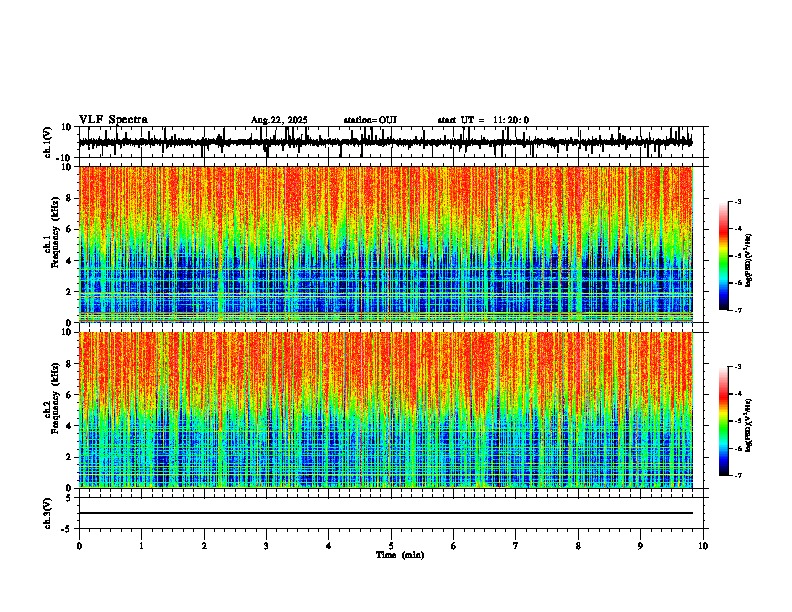Select the "Aug.22, 2025" date text
The width and height of the screenshot is (792, 612).
pyautogui.click(x=279, y=120)
